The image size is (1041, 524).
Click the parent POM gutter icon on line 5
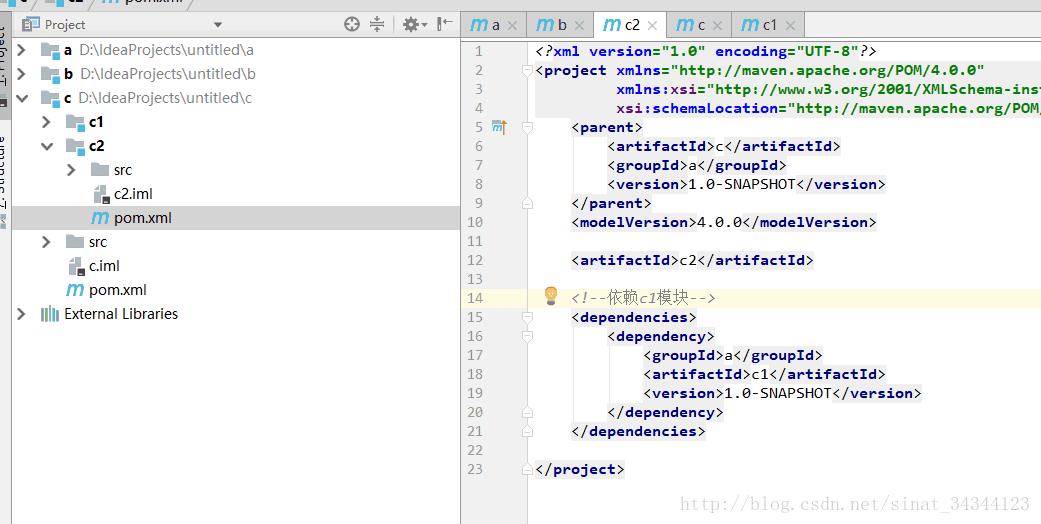(499, 127)
